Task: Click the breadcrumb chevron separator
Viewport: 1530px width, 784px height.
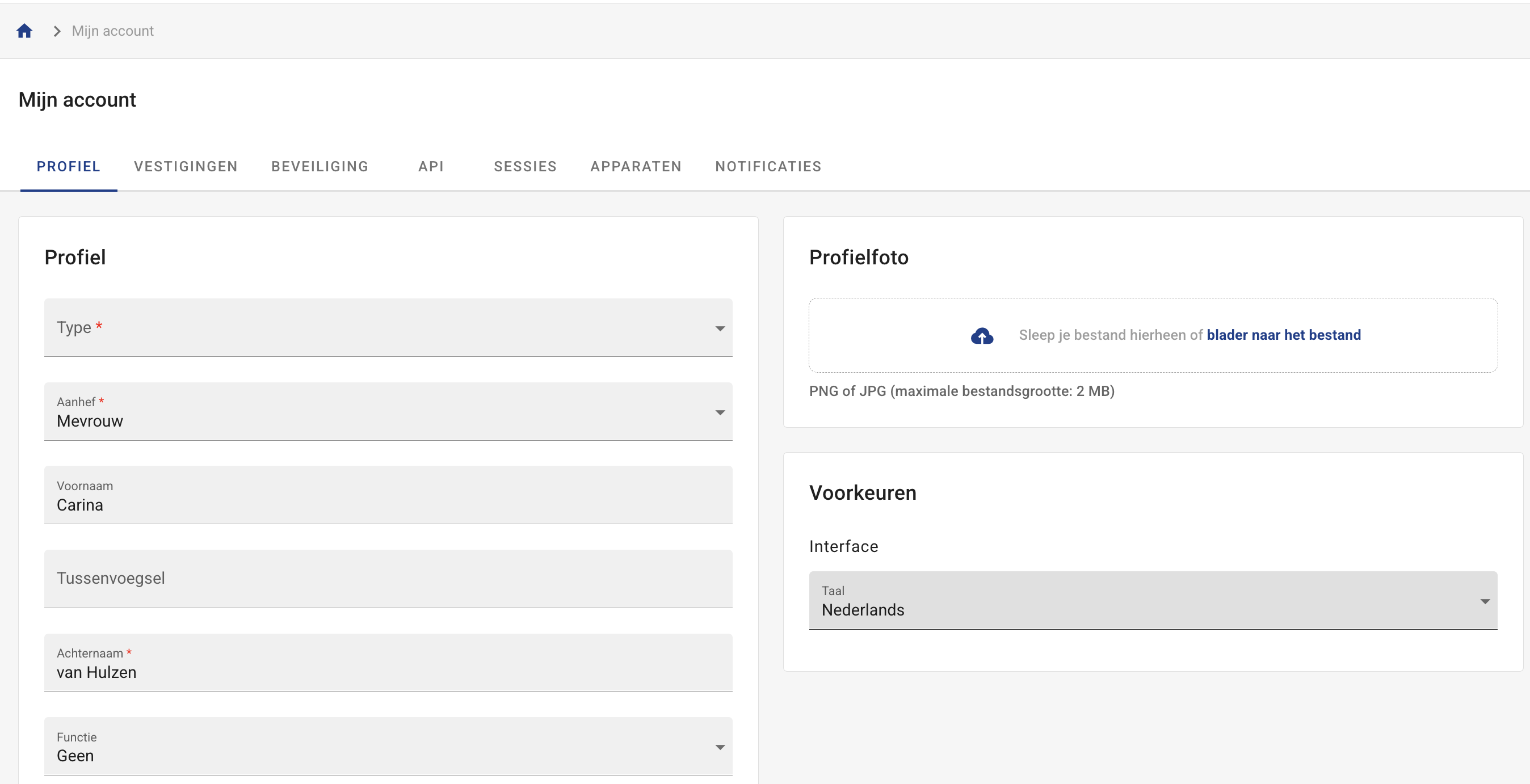Action: (x=57, y=31)
